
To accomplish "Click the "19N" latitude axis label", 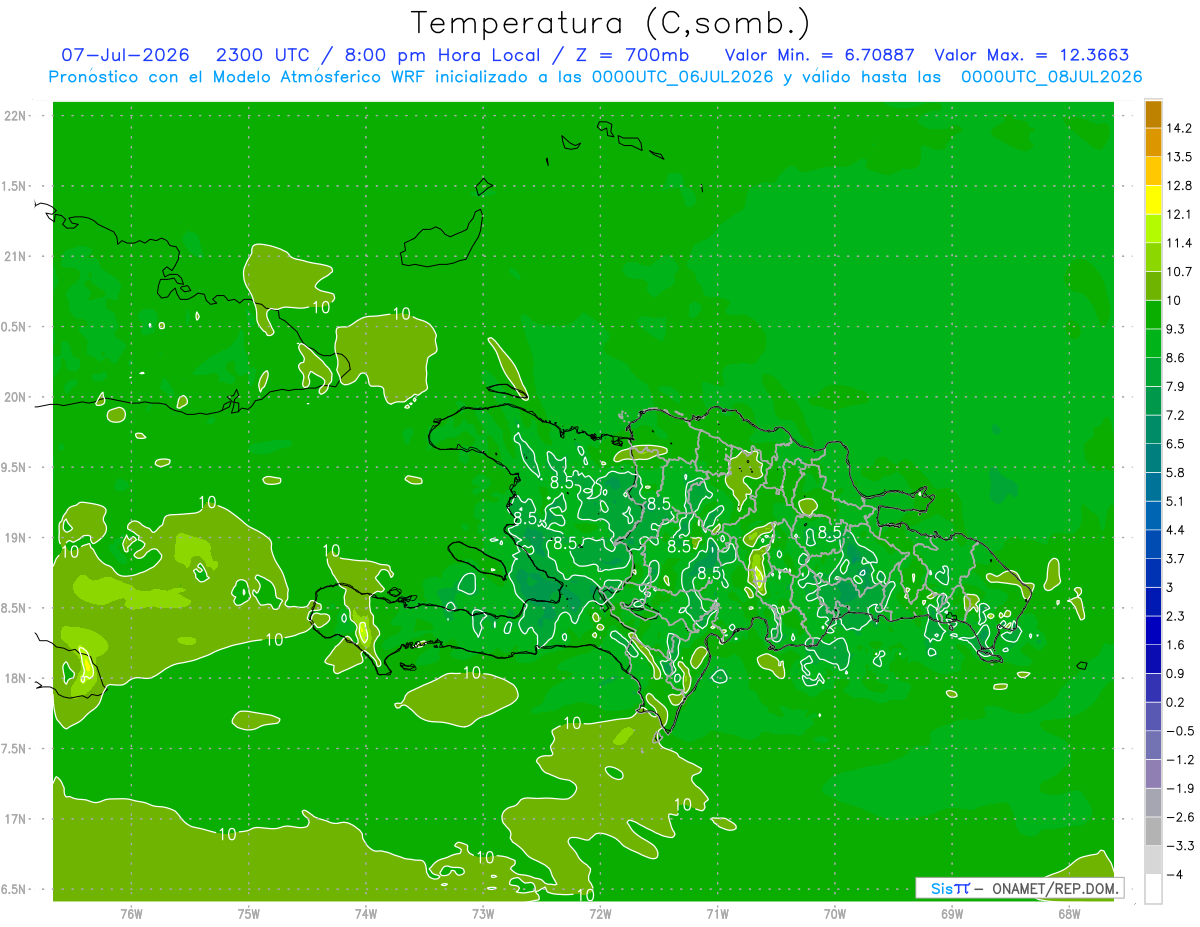I will point(15,538).
